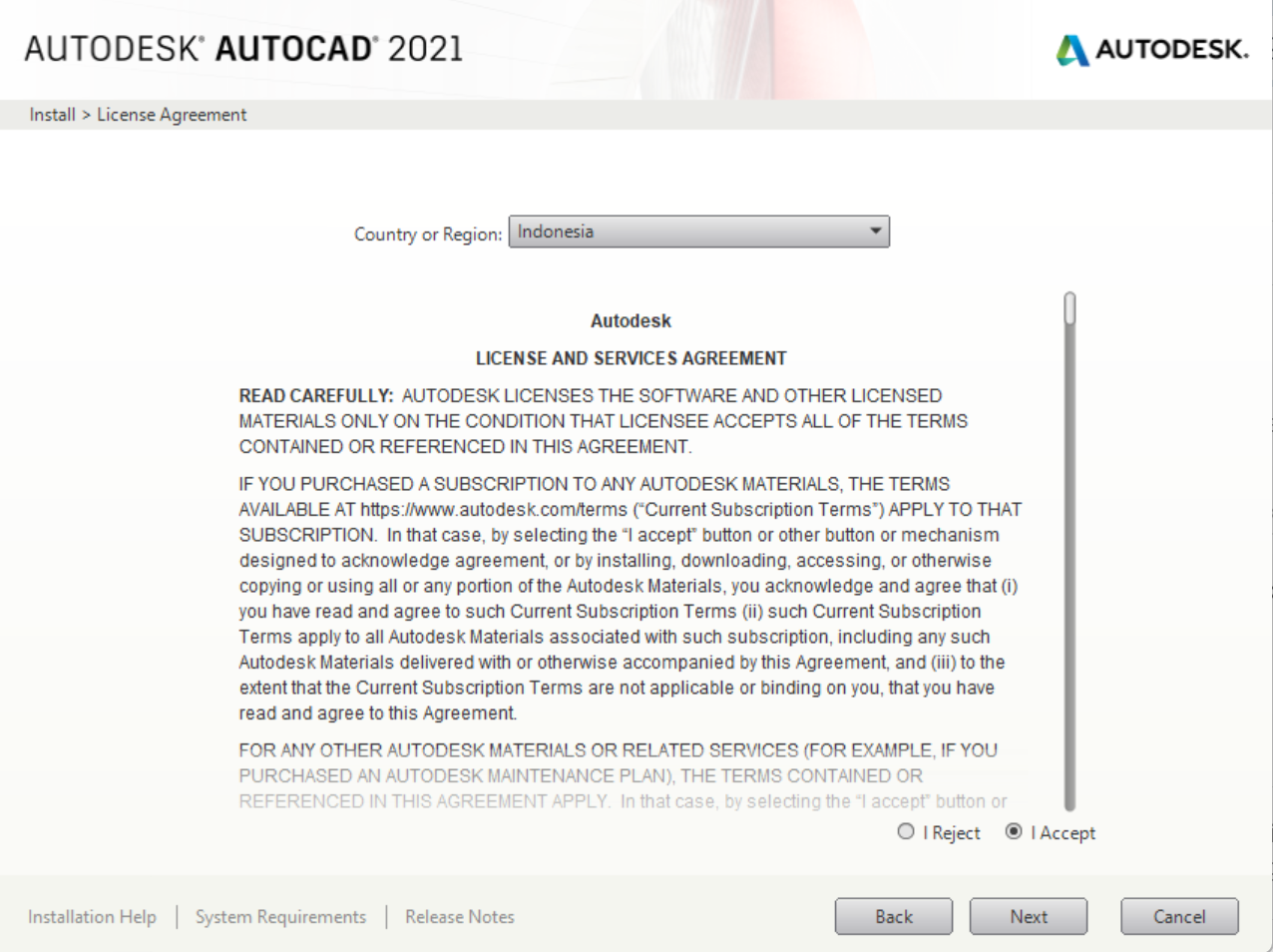This screenshot has width=1273, height=952.
Task: Click the bold 'Autodesk' agreement heading
Action: 631,321
